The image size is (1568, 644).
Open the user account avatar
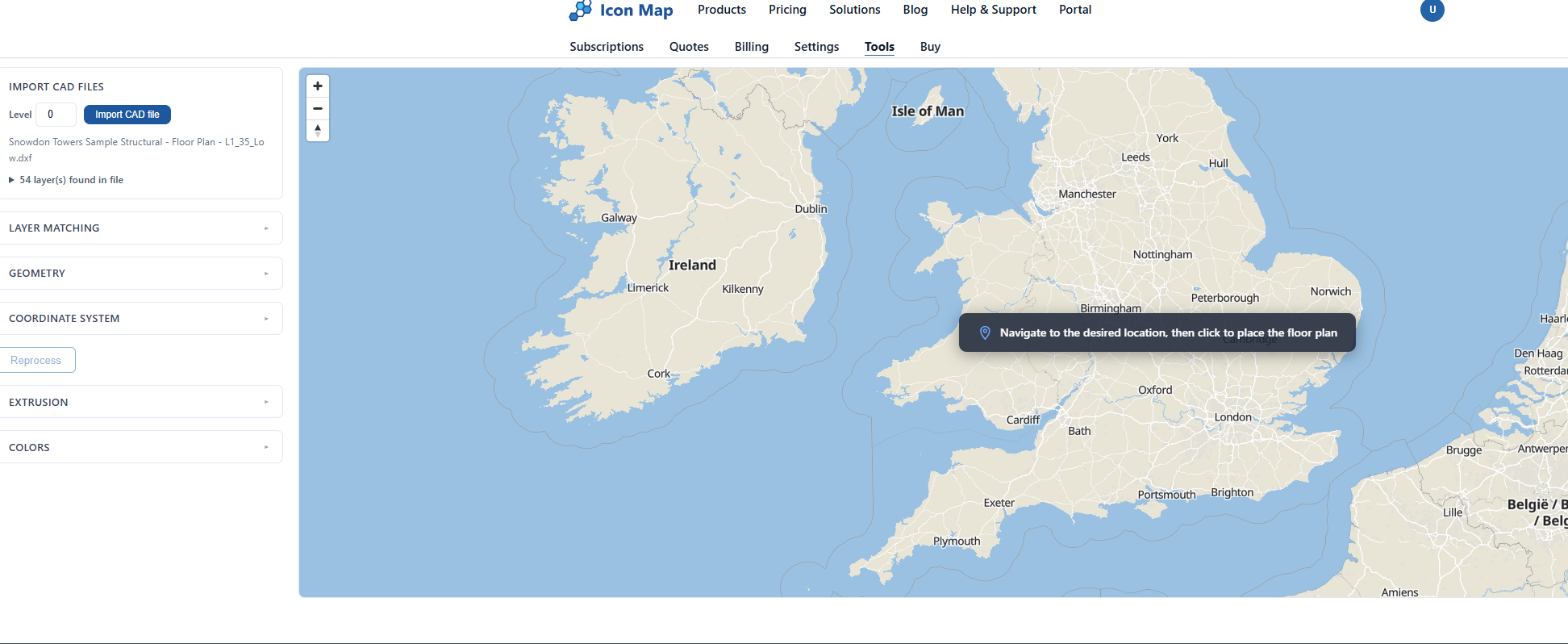click(x=1432, y=10)
